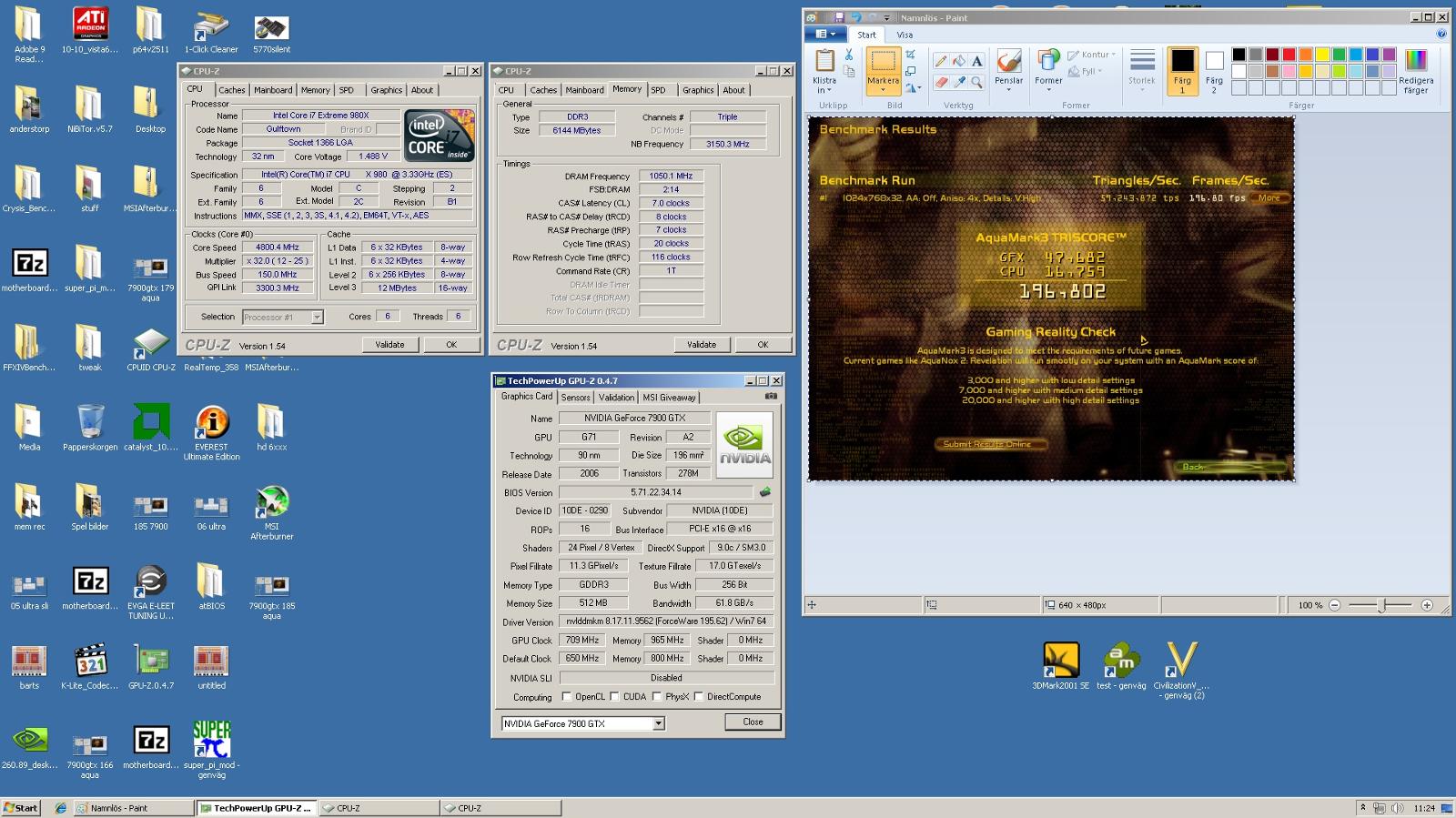The image size is (1456, 818).
Task: Open the 1-Click Cleaner desktop icon
Action: click(211, 32)
